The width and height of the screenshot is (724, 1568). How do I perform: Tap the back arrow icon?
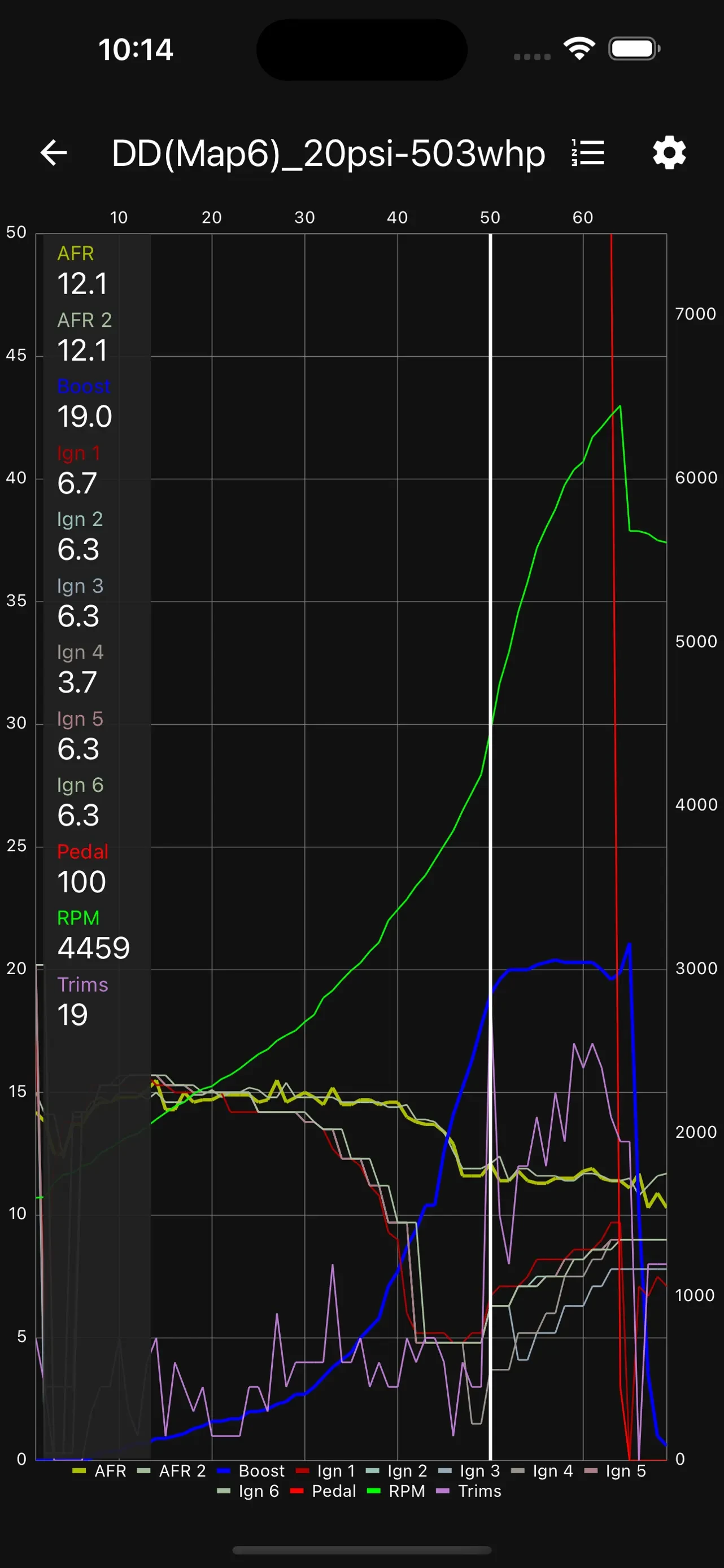[x=54, y=152]
